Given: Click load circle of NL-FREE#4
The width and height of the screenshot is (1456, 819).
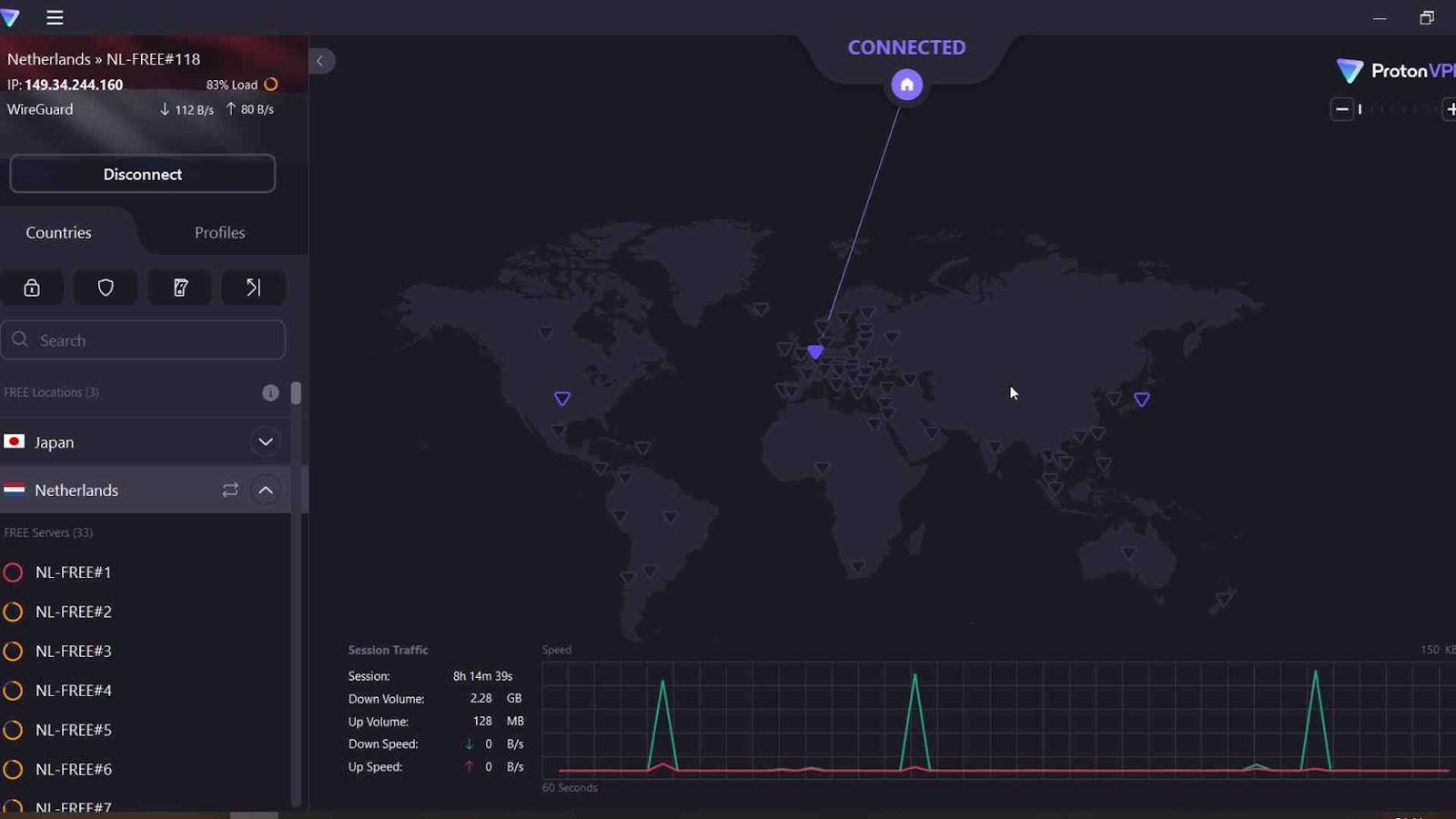Looking at the screenshot, I should (x=13, y=691).
